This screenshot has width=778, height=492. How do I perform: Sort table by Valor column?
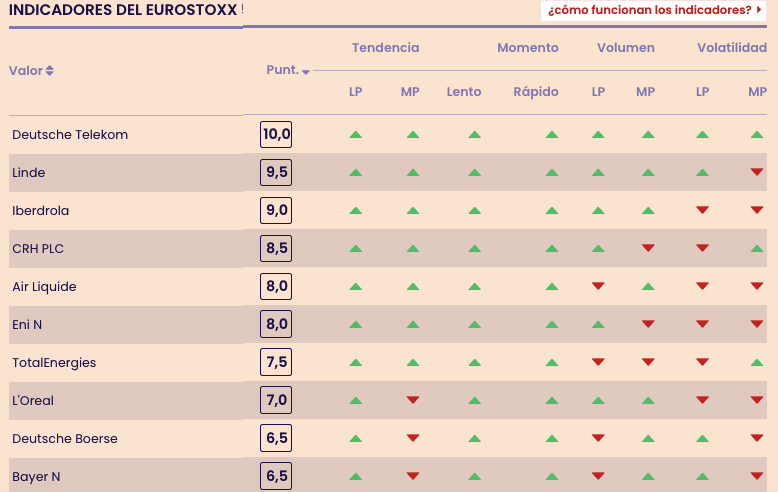pyautogui.click(x=32, y=71)
